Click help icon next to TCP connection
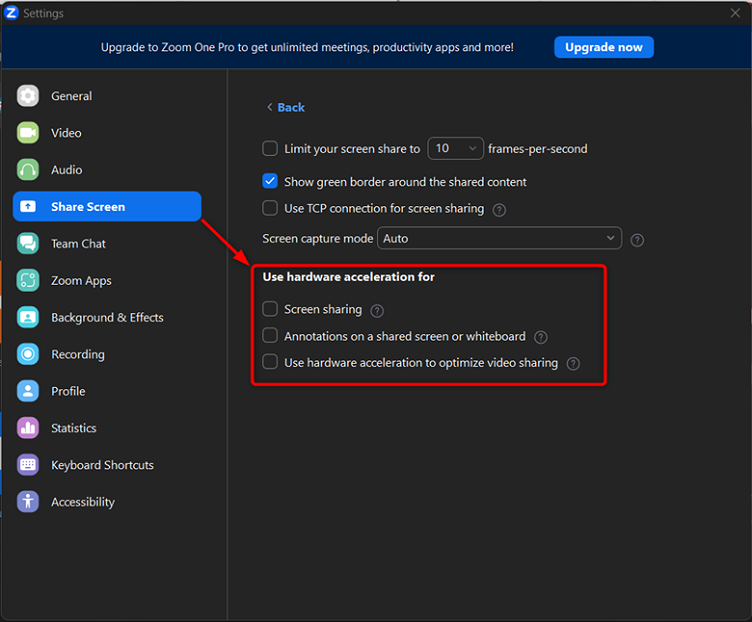 pos(499,210)
